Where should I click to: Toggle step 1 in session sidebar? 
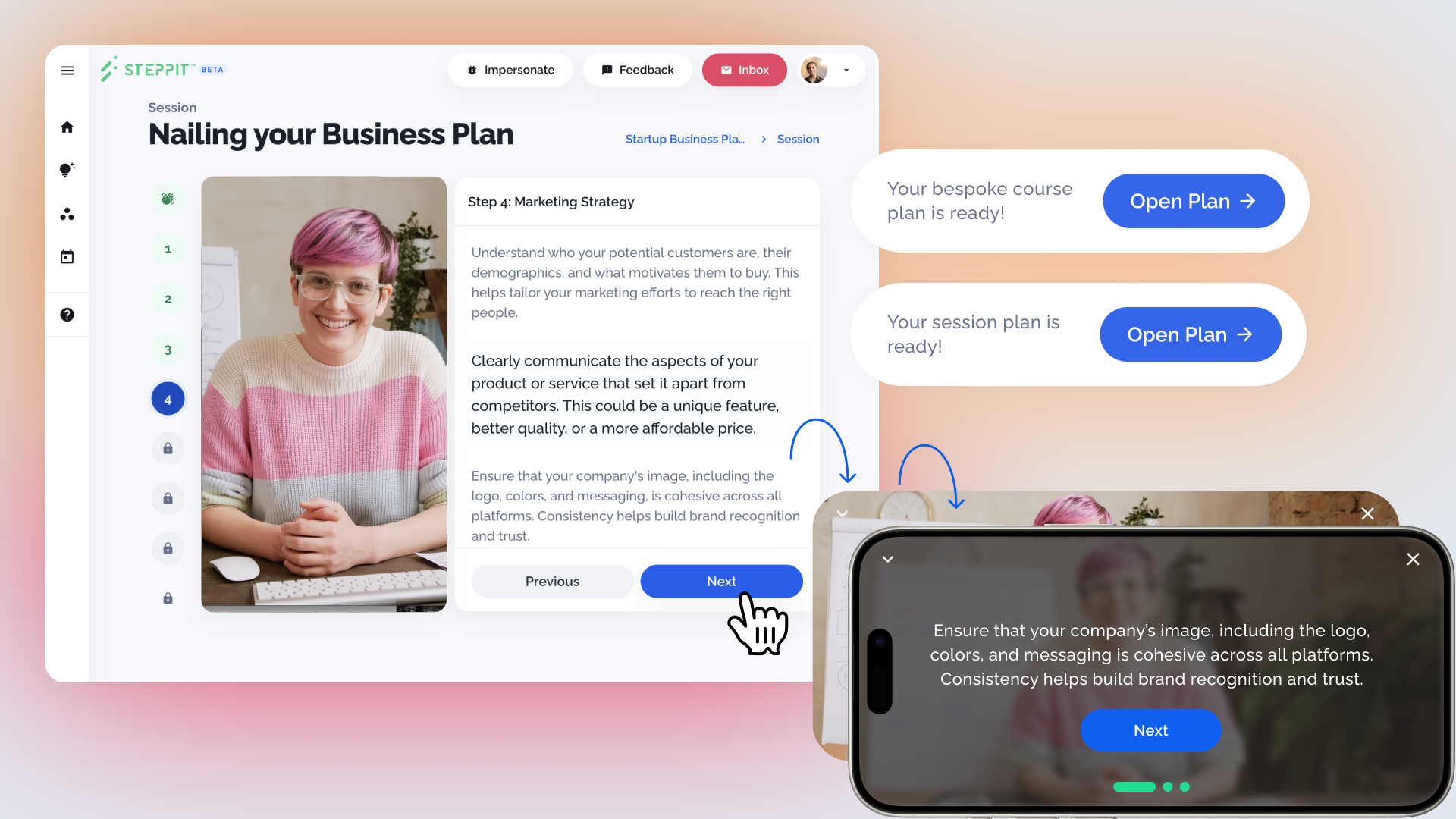click(x=167, y=248)
